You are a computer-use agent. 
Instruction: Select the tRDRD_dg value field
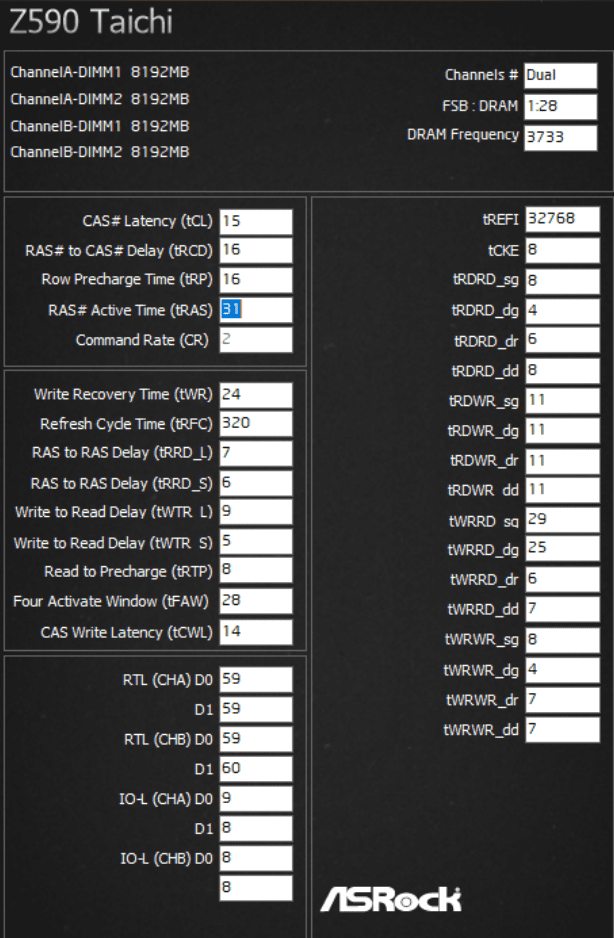tap(563, 311)
